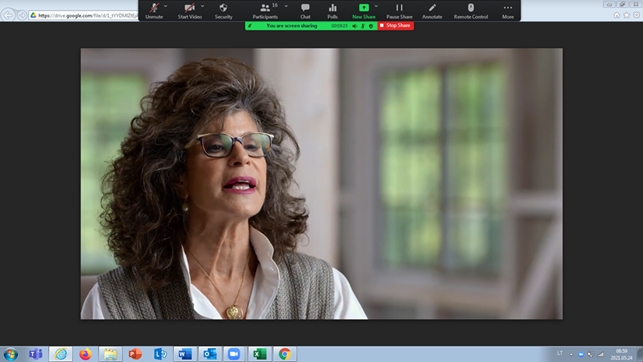Open PowerPoint from the taskbar
The image size is (643, 362).
coord(135,354)
